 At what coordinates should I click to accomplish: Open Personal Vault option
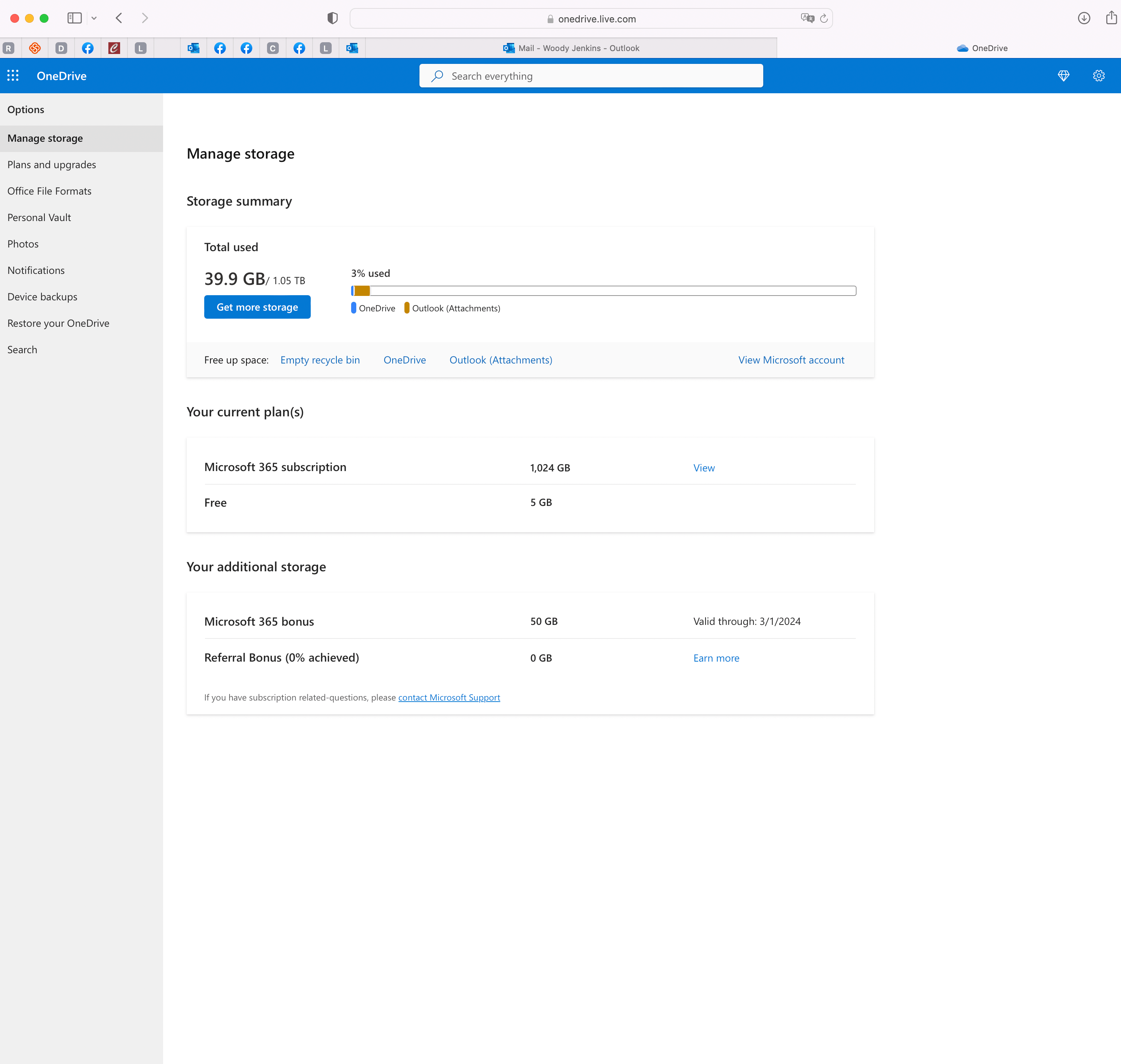click(x=81, y=218)
